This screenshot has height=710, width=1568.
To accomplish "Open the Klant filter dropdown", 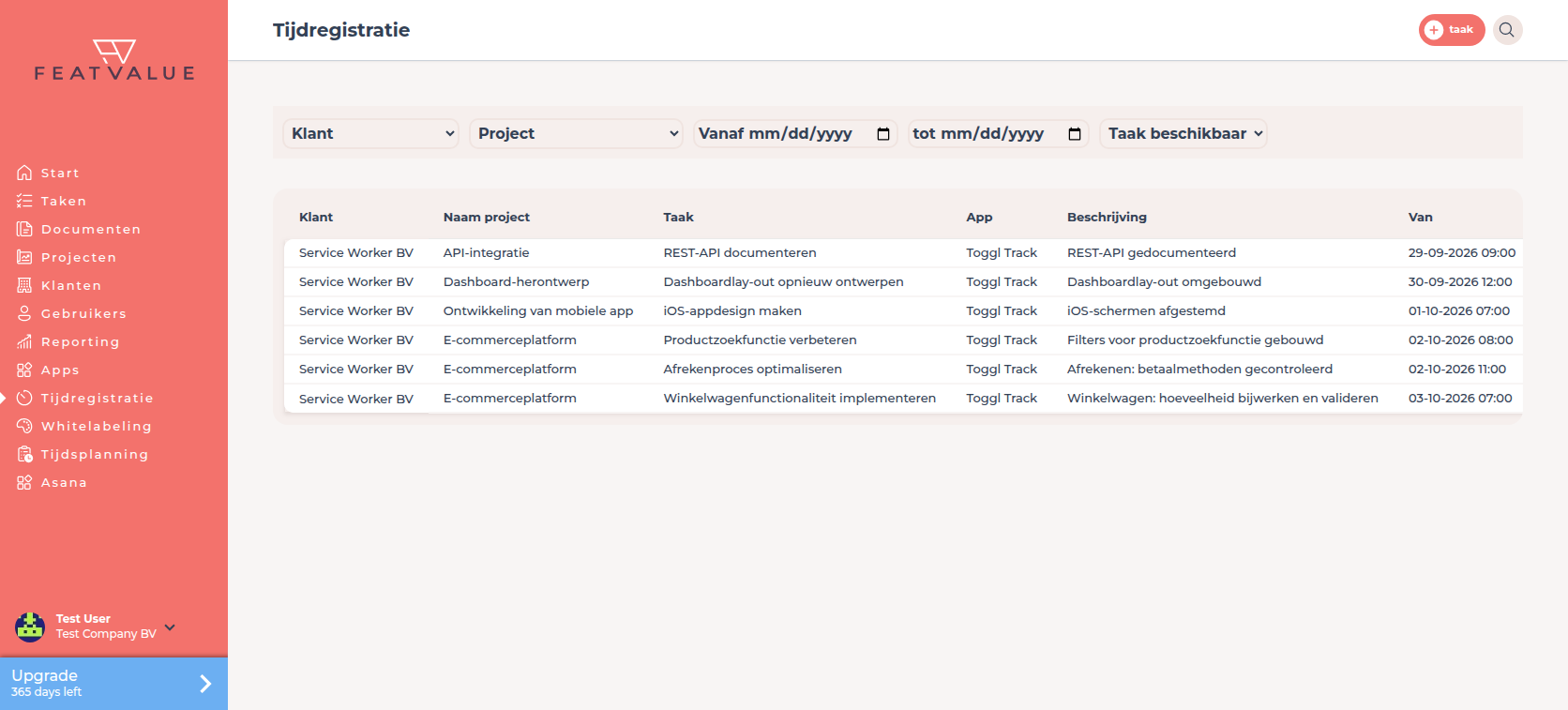I will (x=370, y=133).
